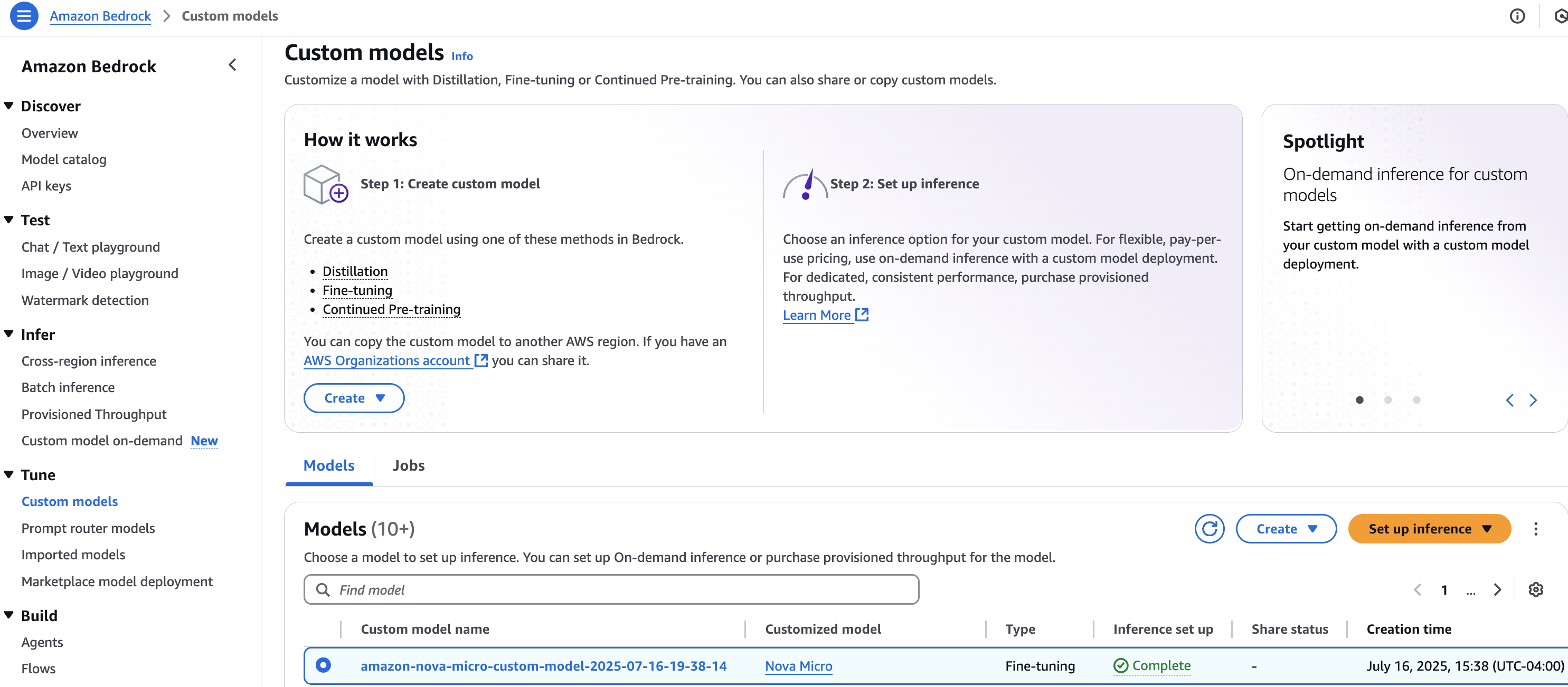The height and width of the screenshot is (687, 1568).
Task: Open the Nova Micro customized model link
Action: coord(798,666)
